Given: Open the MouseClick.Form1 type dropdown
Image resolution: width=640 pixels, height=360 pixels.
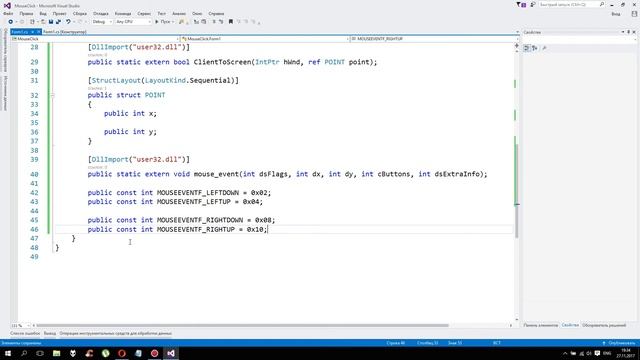Looking at the screenshot, I should coord(265,39).
